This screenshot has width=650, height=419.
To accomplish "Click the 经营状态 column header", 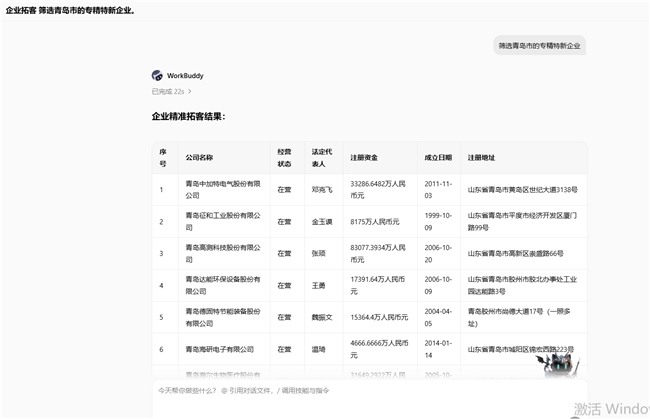I will 284,157.
